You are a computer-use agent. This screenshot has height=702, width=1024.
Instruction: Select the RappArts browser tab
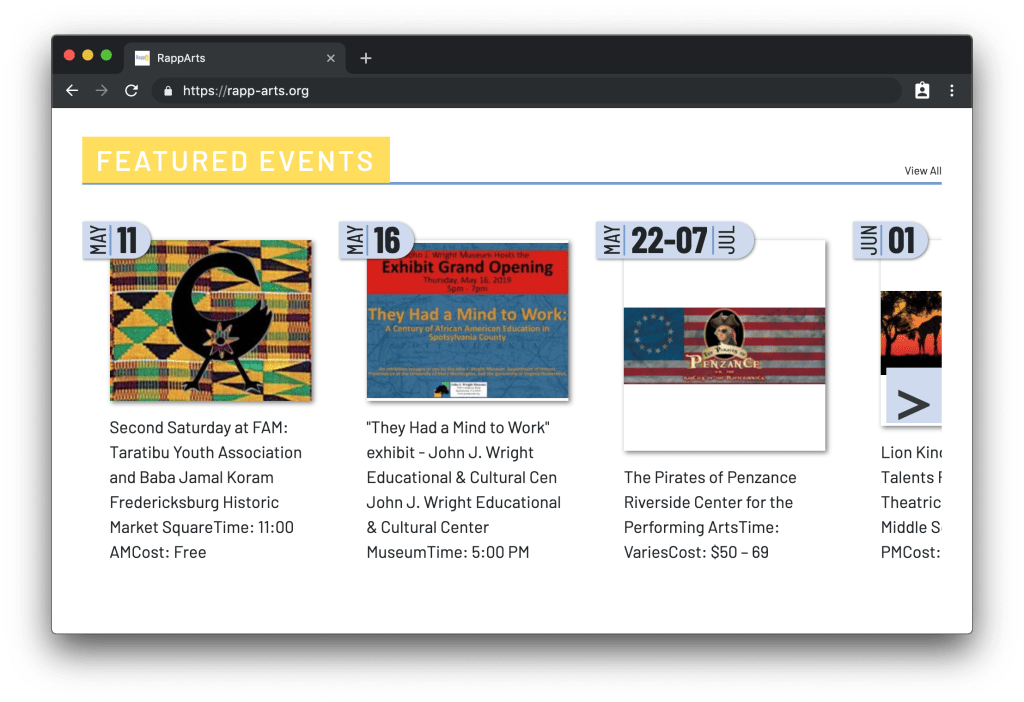[234, 58]
